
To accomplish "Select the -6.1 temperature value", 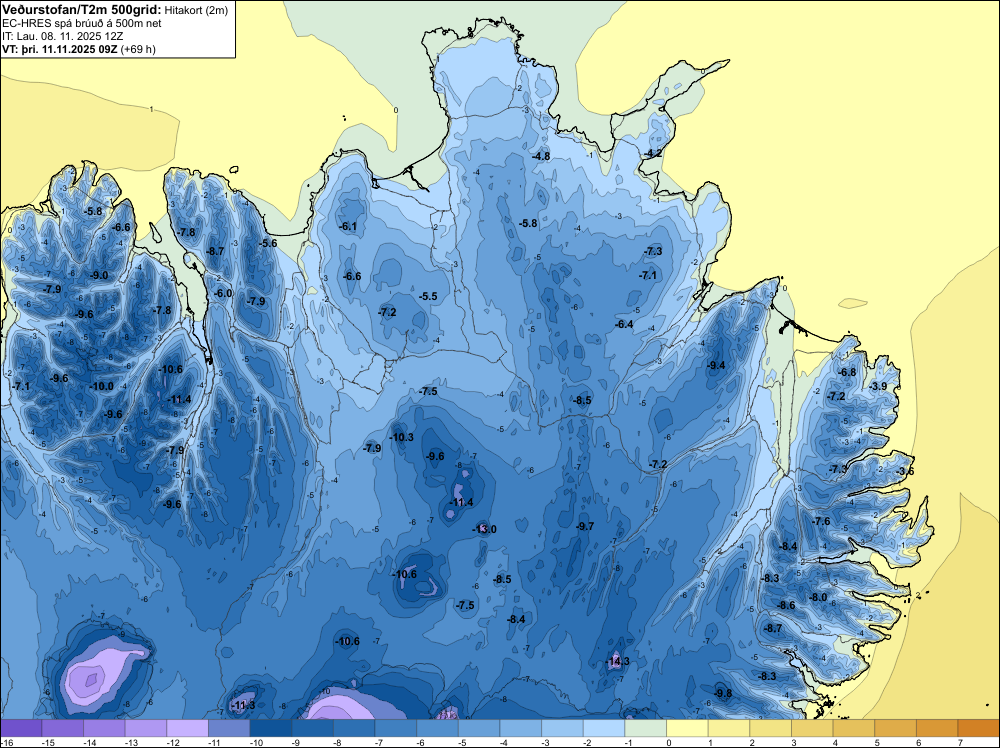I will click(348, 226).
